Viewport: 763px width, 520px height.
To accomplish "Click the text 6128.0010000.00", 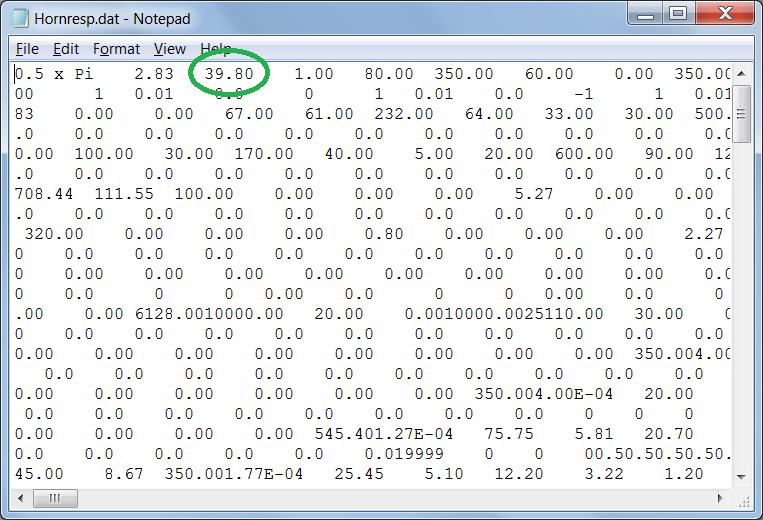I will 209,314.
